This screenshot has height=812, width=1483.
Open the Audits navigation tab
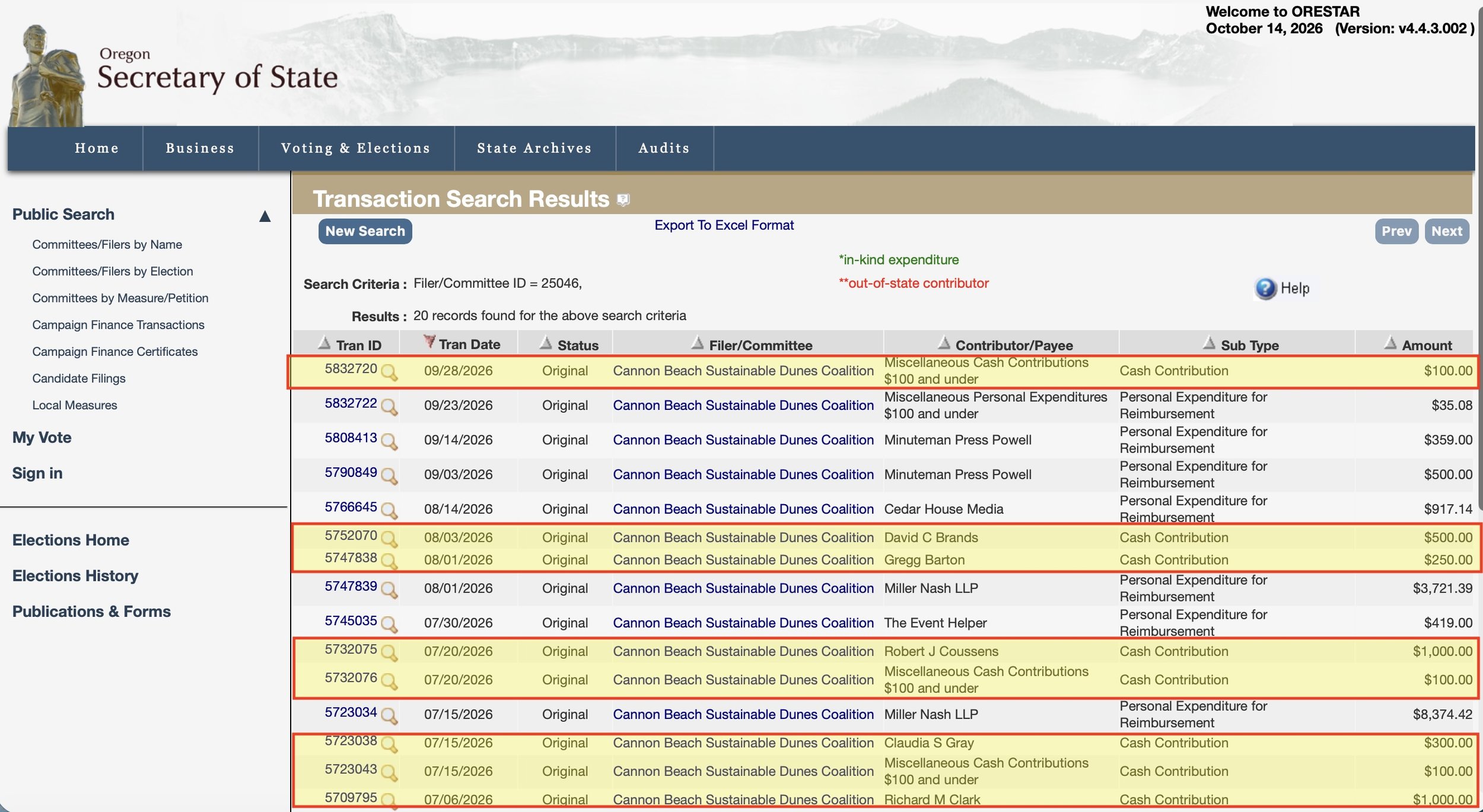(664, 148)
